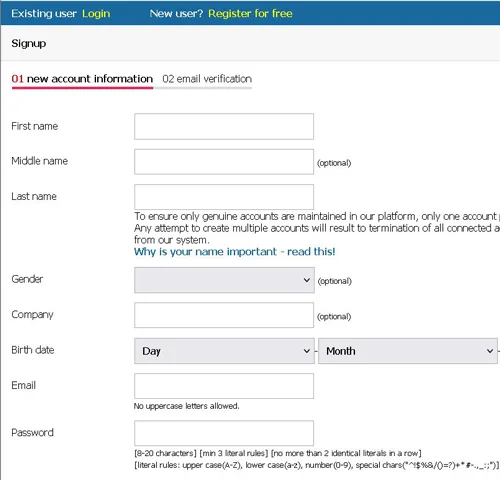Open the Login link
Image resolution: width=500 pixels, height=480 pixels.
(96, 14)
